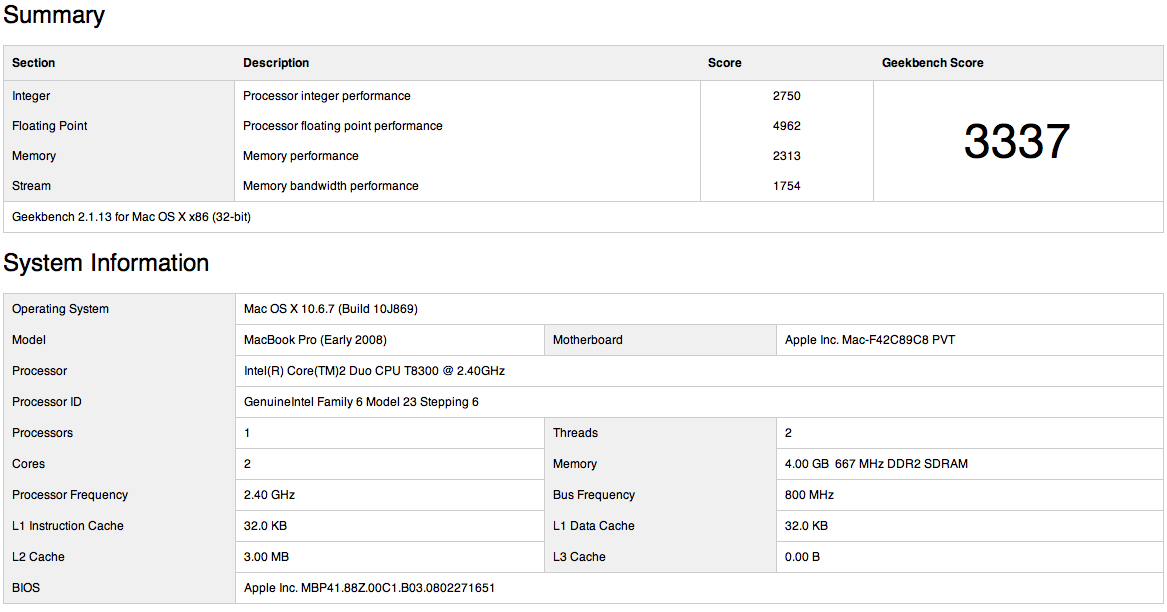1167x612 pixels.
Task: Click the L1 Data Cache label
Action: click(x=594, y=526)
